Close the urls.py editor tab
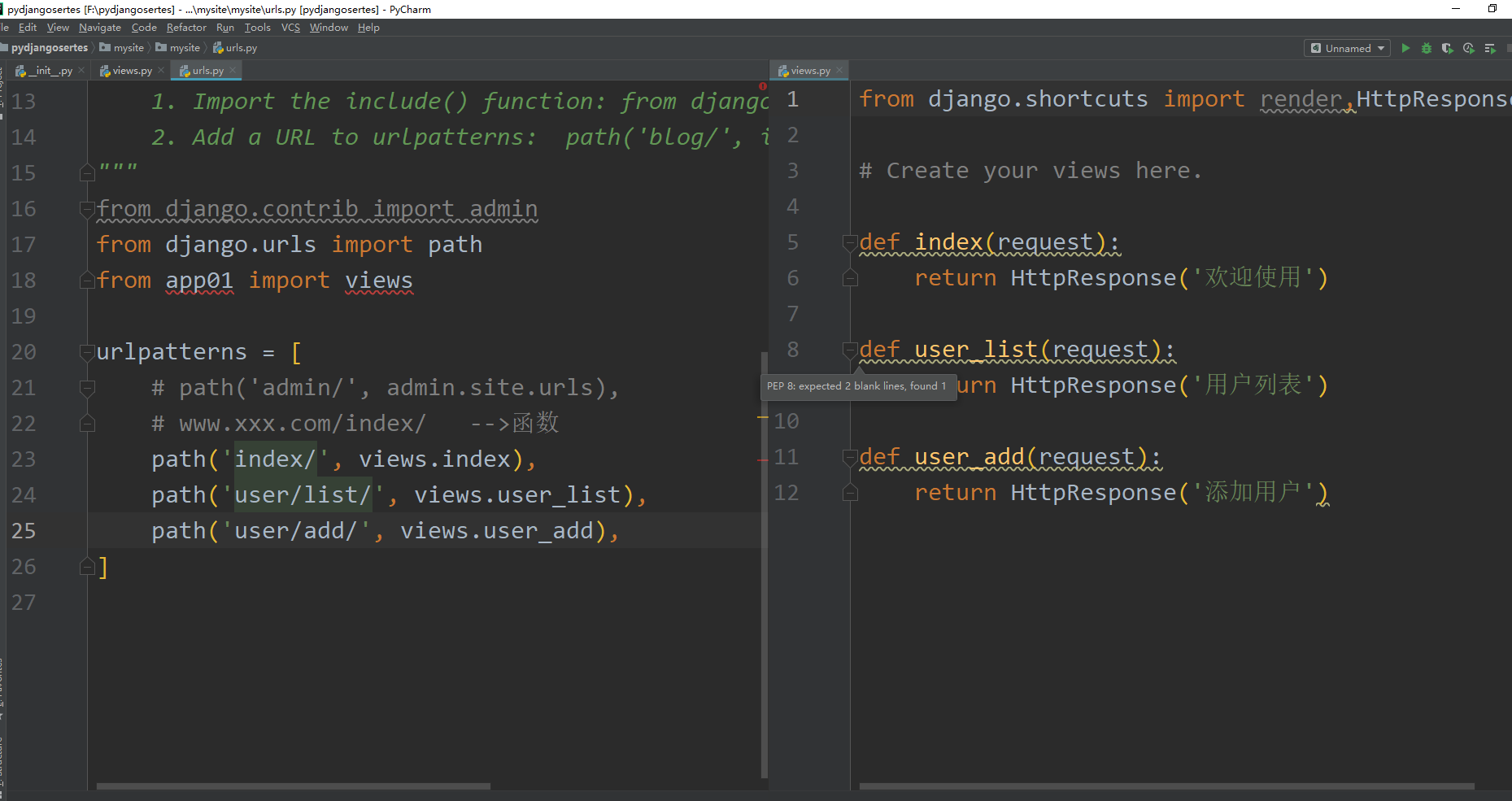 (233, 71)
